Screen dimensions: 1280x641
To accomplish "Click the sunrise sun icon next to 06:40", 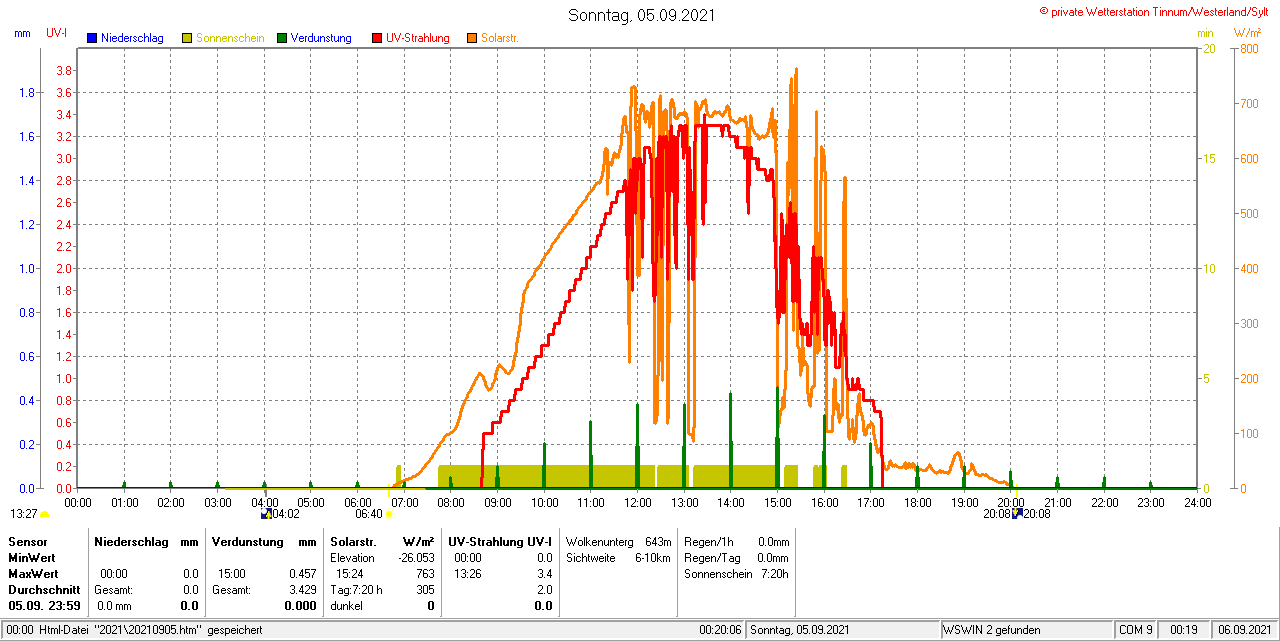I will [x=389, y=514].
